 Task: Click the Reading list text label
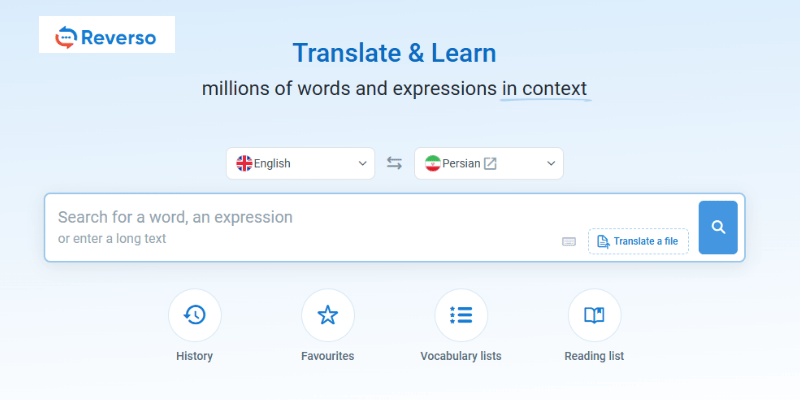(x=594, y=356)
